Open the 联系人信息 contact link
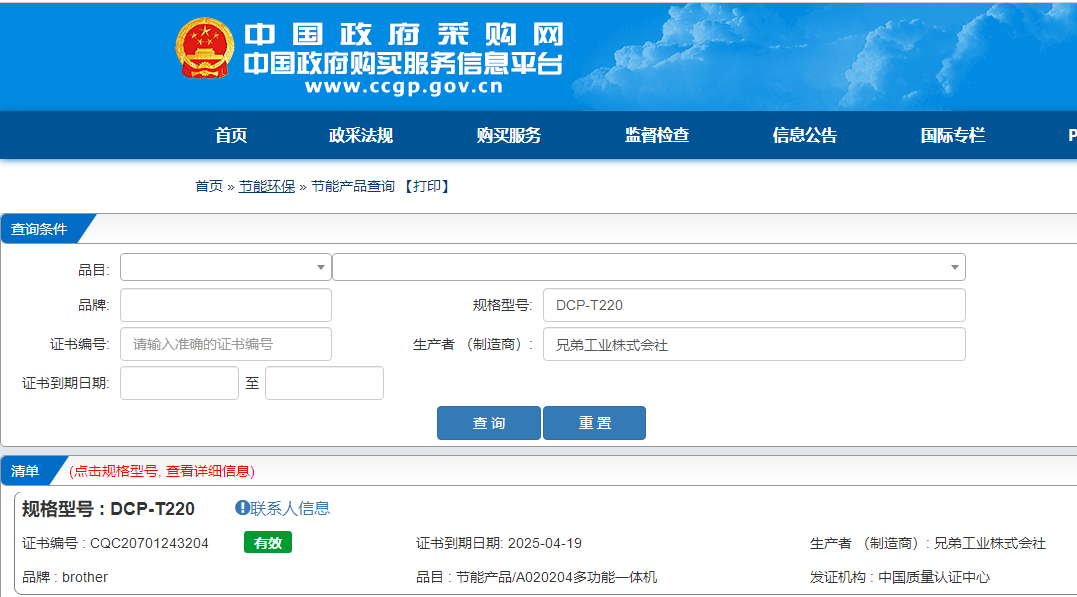This screenshot has width=1077, height=597. coord(290,508)
